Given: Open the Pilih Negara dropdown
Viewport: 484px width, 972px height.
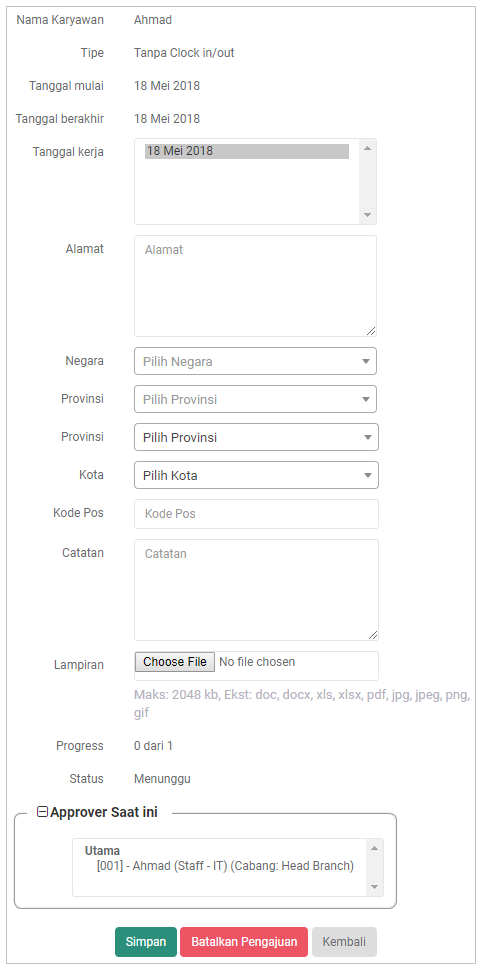Looking at the screenshot, I should coord(255,361).
